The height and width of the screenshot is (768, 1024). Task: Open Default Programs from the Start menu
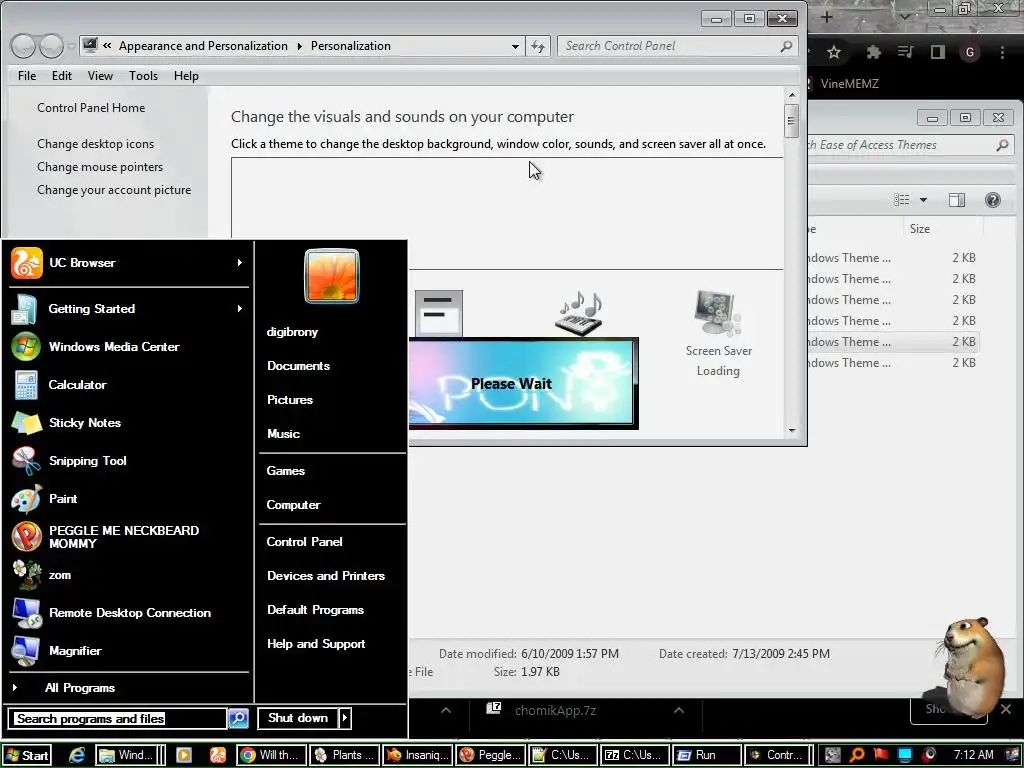pyautogui.click(x=315, y=610)
